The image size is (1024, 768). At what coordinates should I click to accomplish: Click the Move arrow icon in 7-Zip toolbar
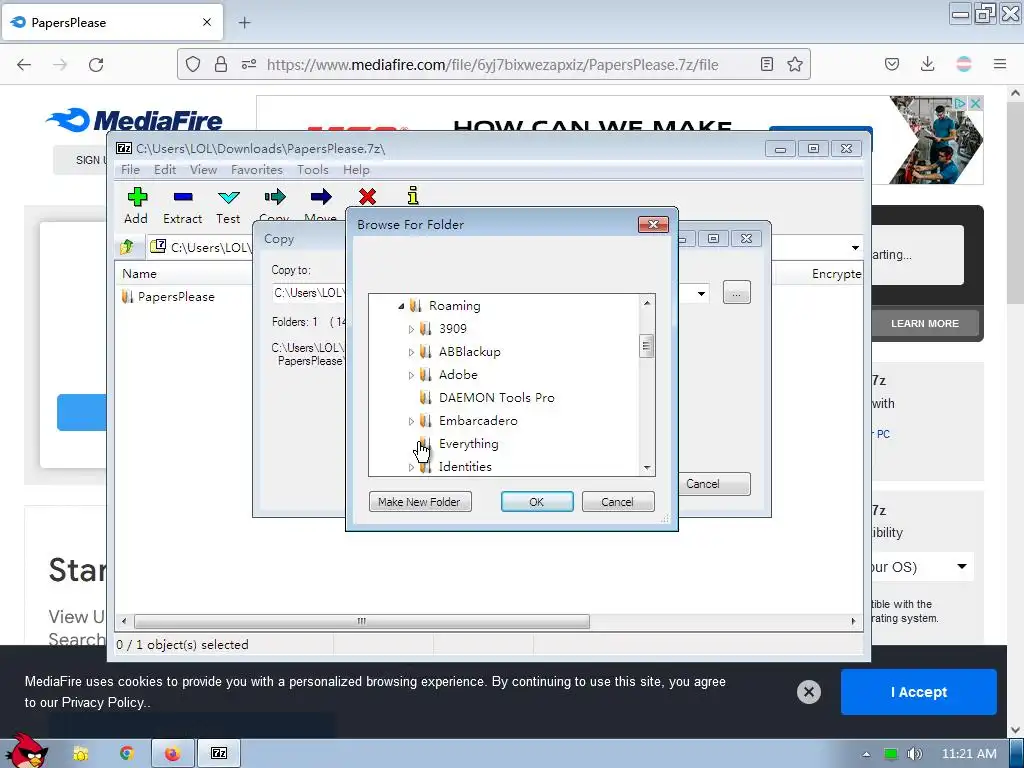click(x=321, y=197)
